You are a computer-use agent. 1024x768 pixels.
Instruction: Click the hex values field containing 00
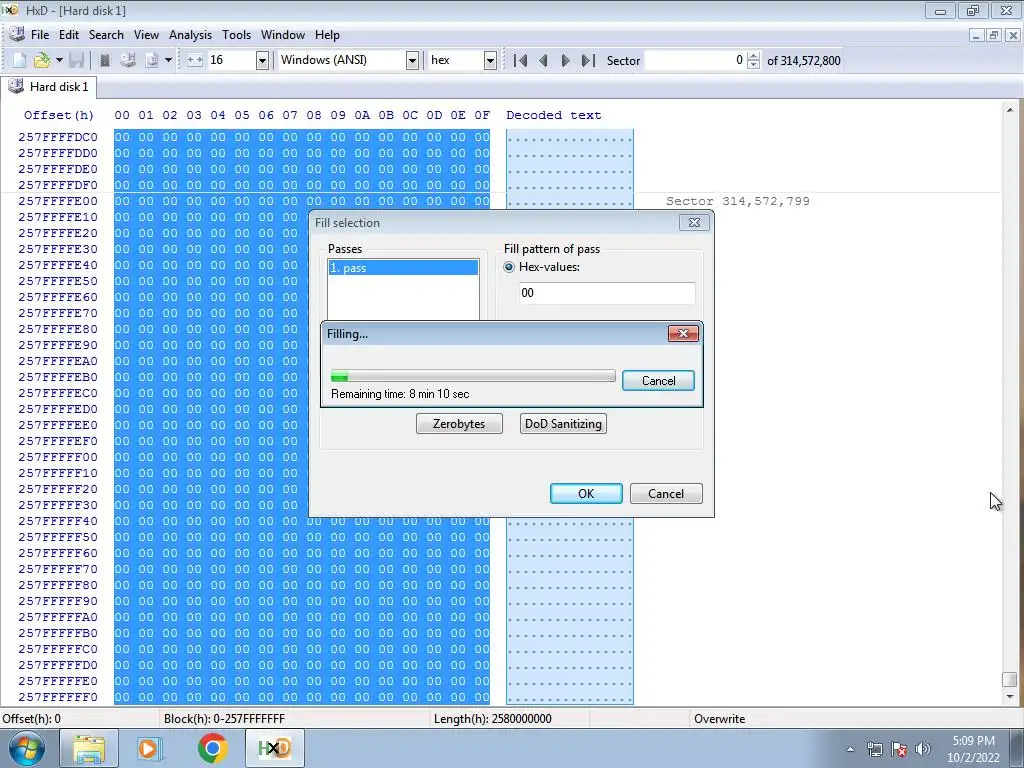click(x=607, y=293)
